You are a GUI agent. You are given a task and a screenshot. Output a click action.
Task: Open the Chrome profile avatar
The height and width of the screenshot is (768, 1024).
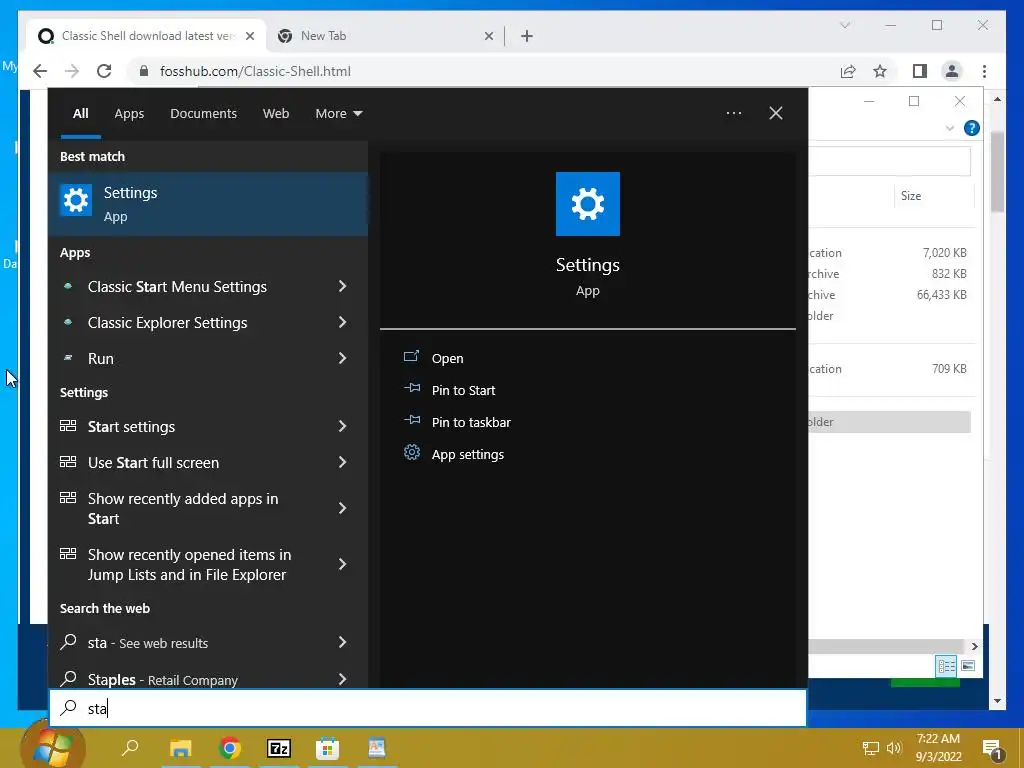(x=952, y=71)
